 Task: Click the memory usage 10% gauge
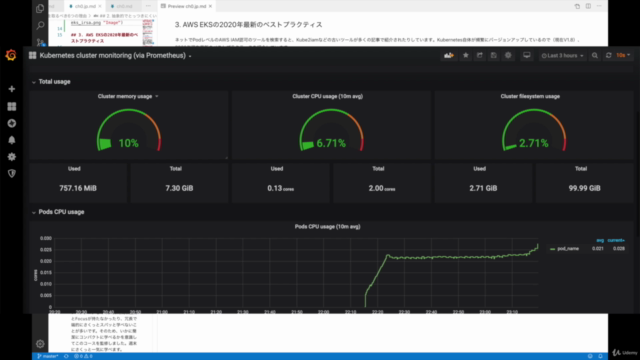coord(129,131)
